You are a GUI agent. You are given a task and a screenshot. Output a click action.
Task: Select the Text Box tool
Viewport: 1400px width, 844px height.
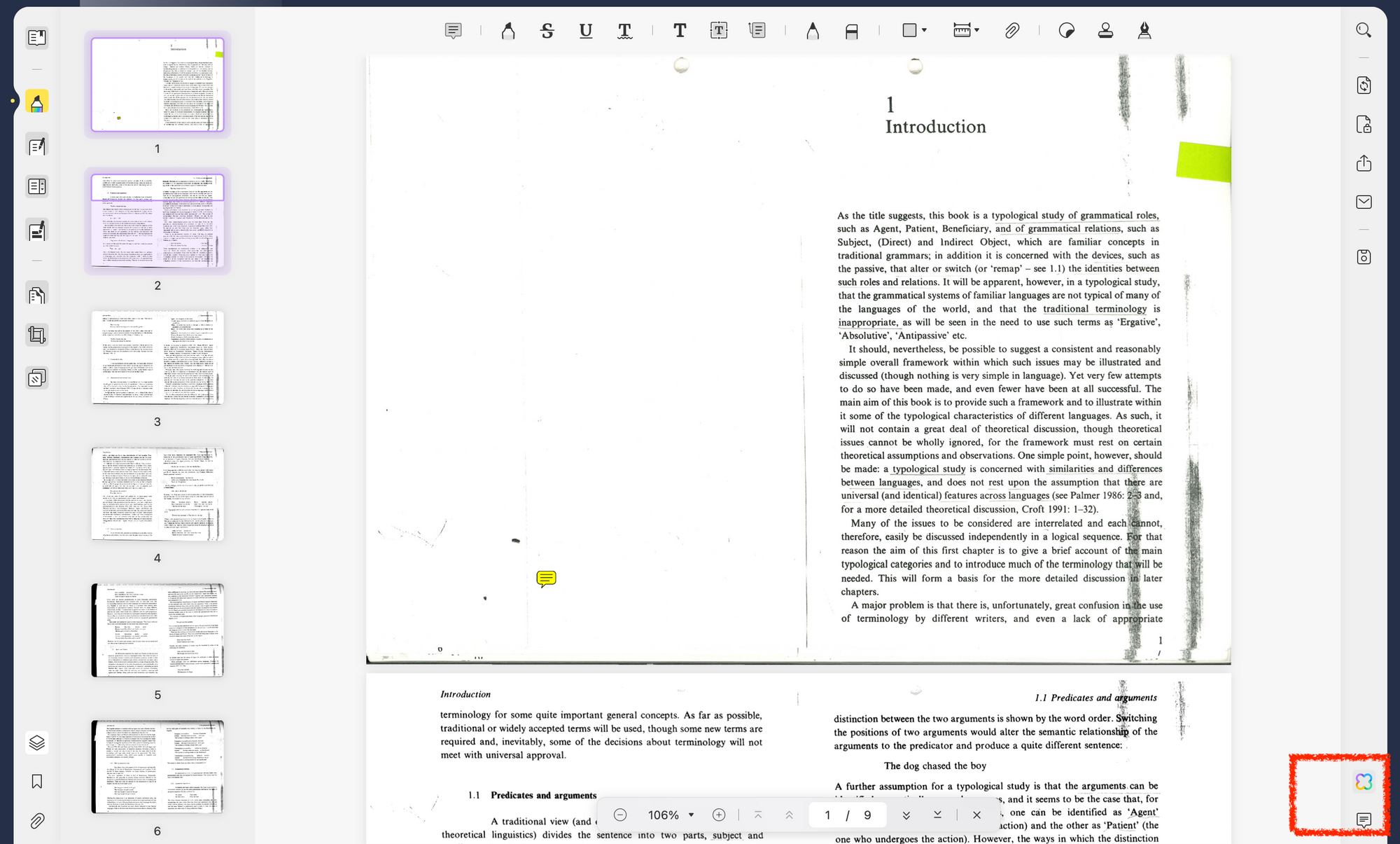(719, 30)
